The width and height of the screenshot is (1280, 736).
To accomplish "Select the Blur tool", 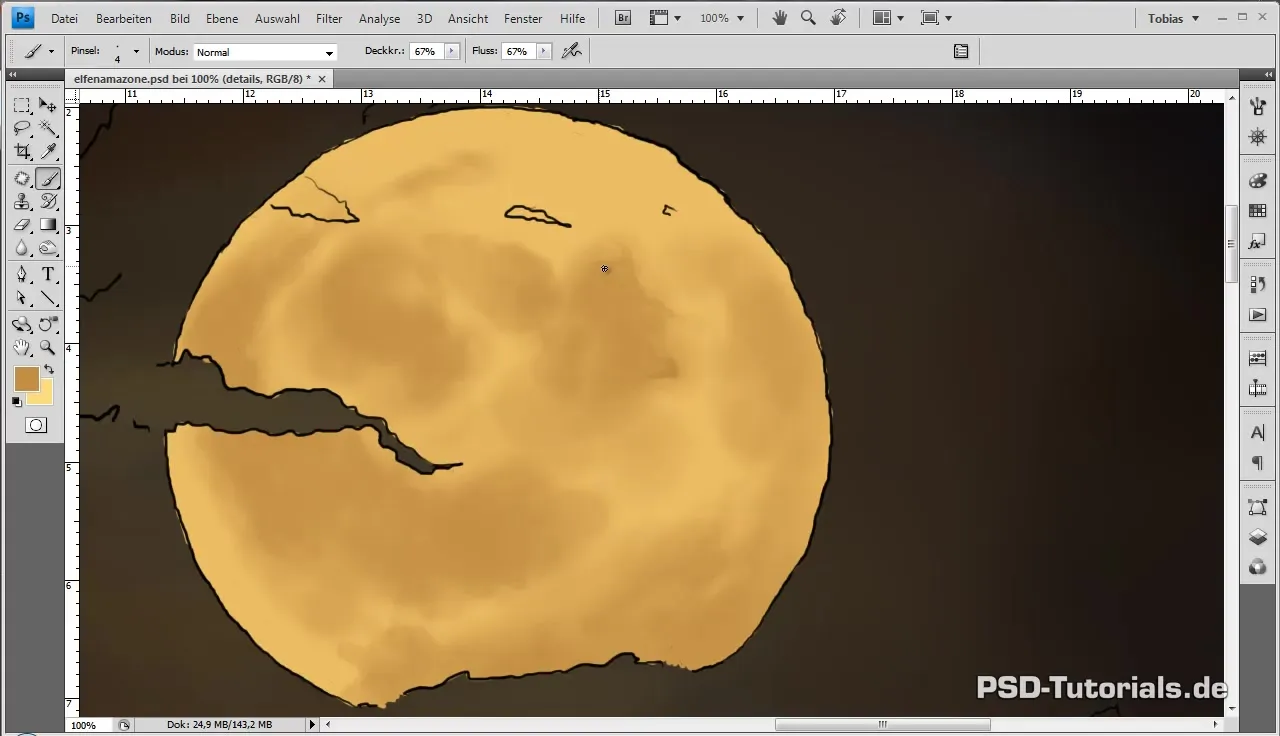I will pos(22,248).
